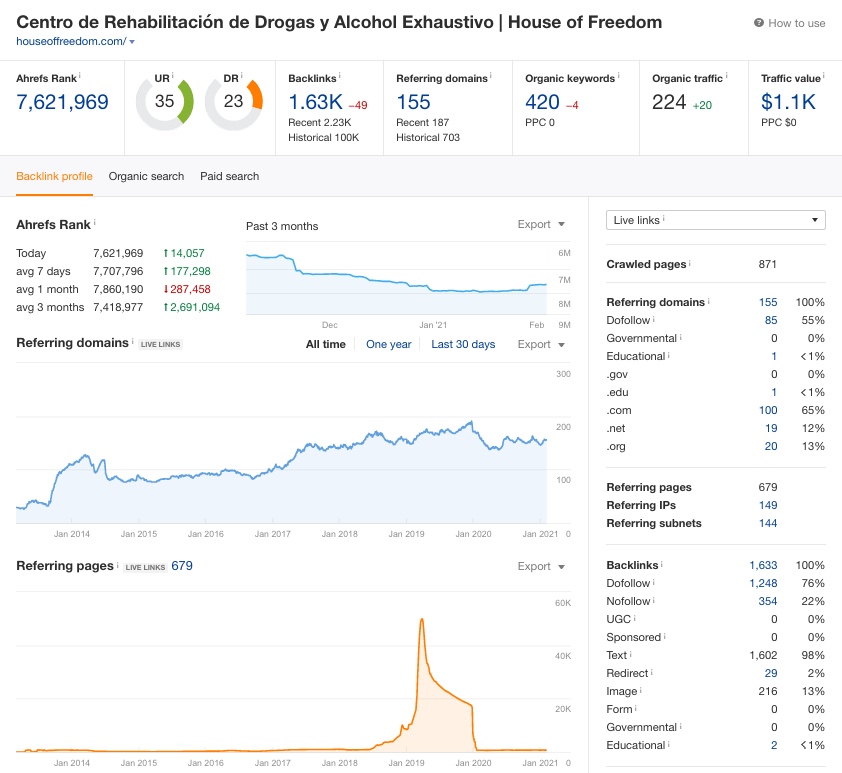The image size is (842, 773).
Task: Click the Ahrefs Rank past 3 months chart
Action: tap(396, 278)
